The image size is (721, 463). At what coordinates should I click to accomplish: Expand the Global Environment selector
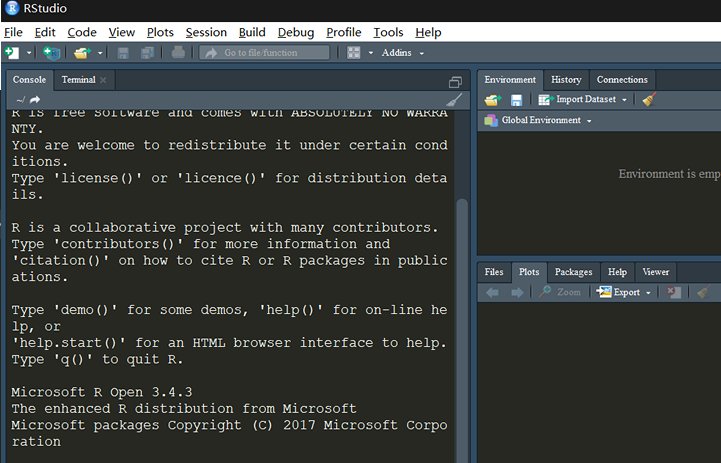click(x=538, y=121)
